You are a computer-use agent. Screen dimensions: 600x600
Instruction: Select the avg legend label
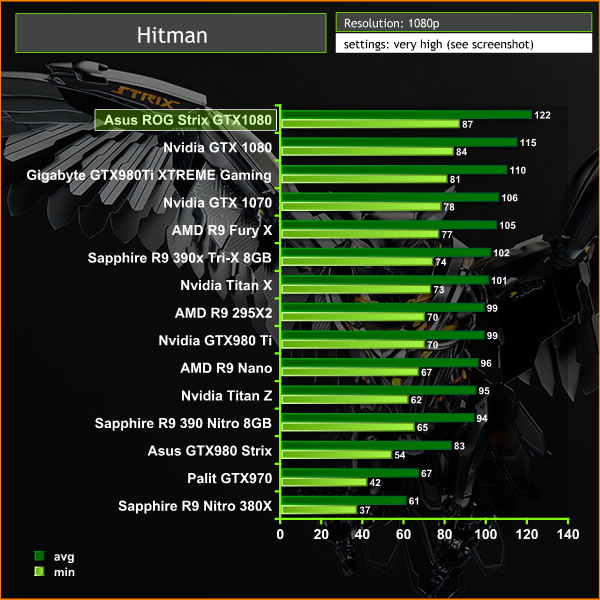pos(64,557)
